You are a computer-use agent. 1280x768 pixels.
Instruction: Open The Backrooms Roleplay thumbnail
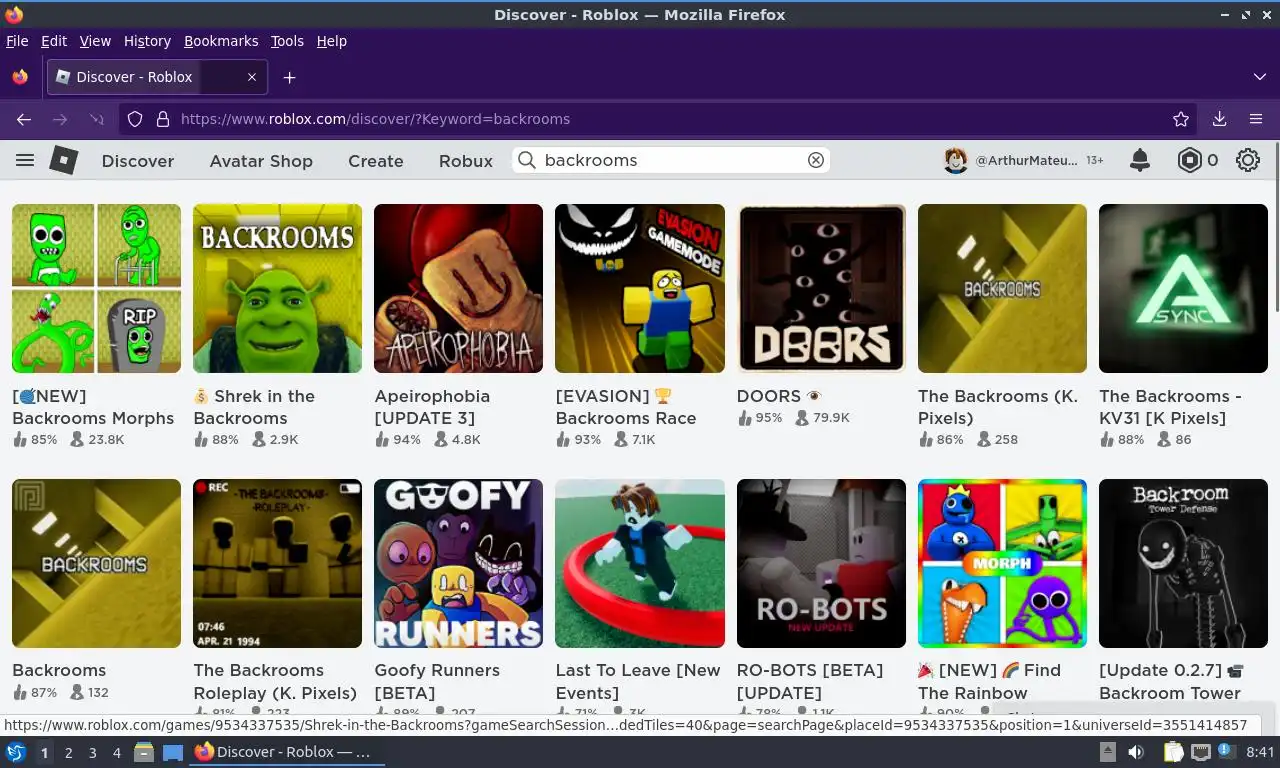pyautogui.click(x=277, y=563)
